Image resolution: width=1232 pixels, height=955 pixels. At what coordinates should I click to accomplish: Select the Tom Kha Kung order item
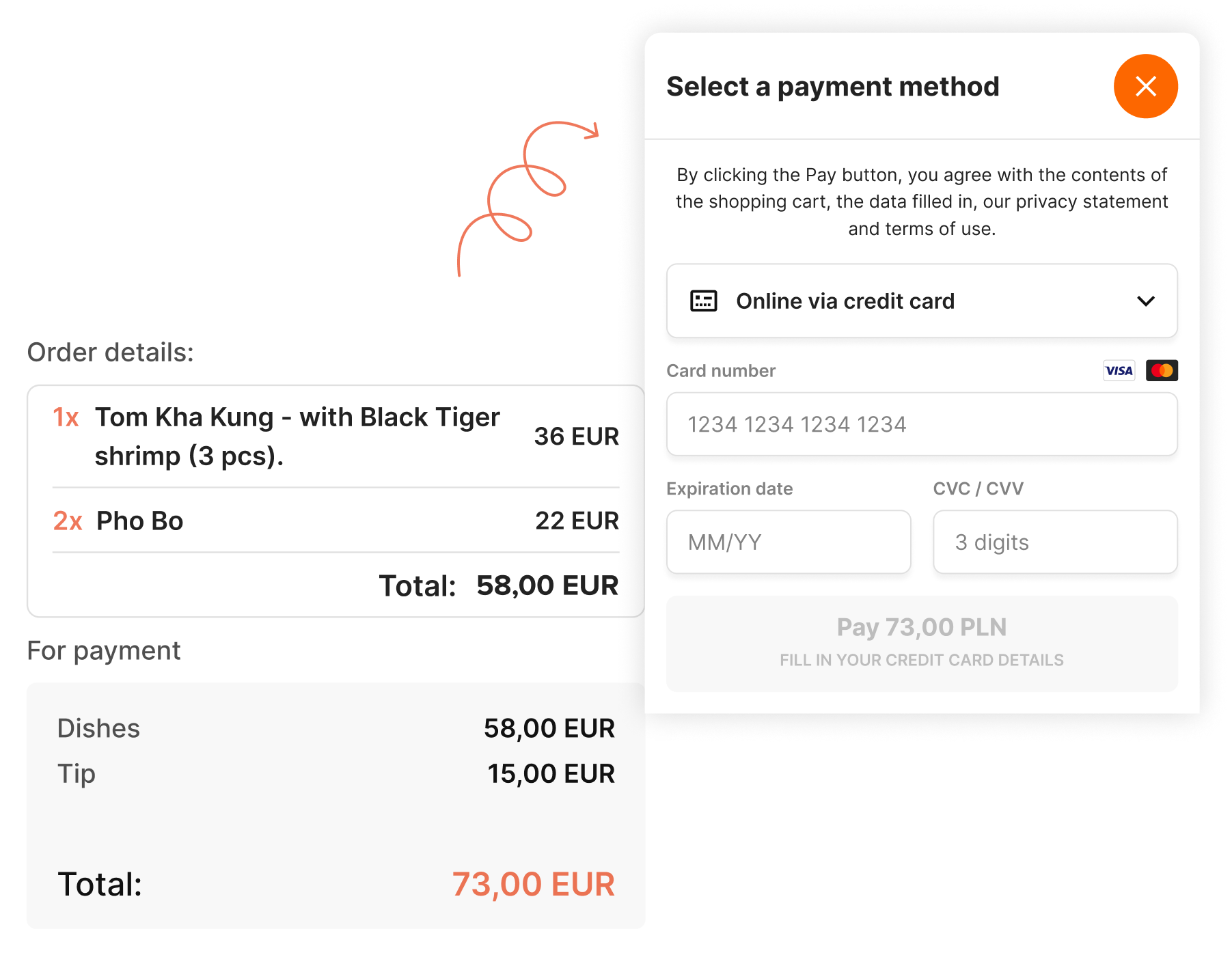coord(297,436)
